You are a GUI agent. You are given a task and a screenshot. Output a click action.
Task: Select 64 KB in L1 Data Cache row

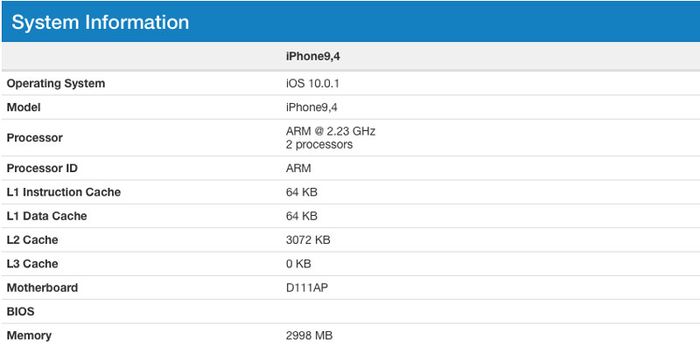point(302,216)
